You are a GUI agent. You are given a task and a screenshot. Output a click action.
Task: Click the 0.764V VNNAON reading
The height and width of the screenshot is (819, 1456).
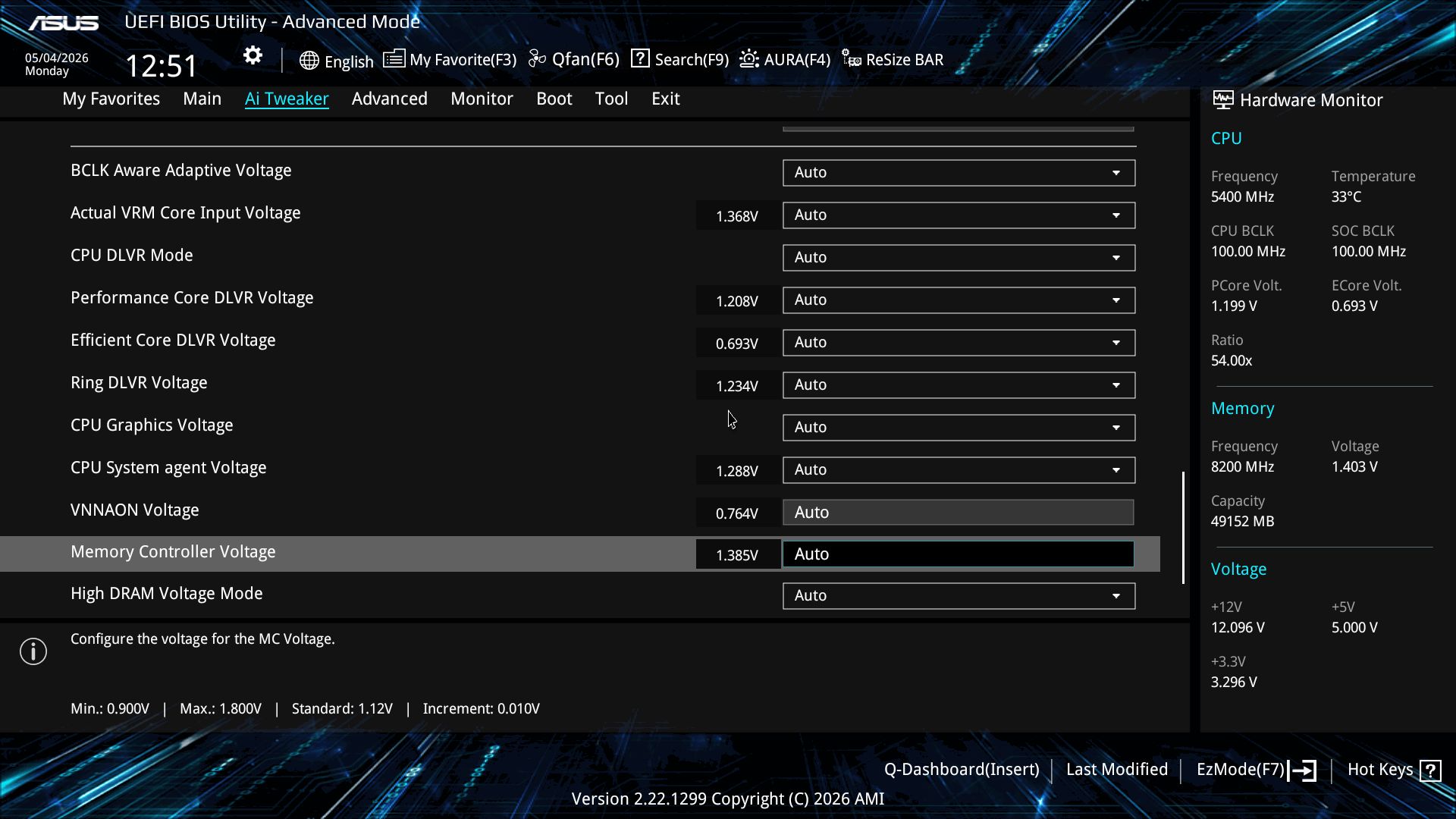click(x=737, y=513)
